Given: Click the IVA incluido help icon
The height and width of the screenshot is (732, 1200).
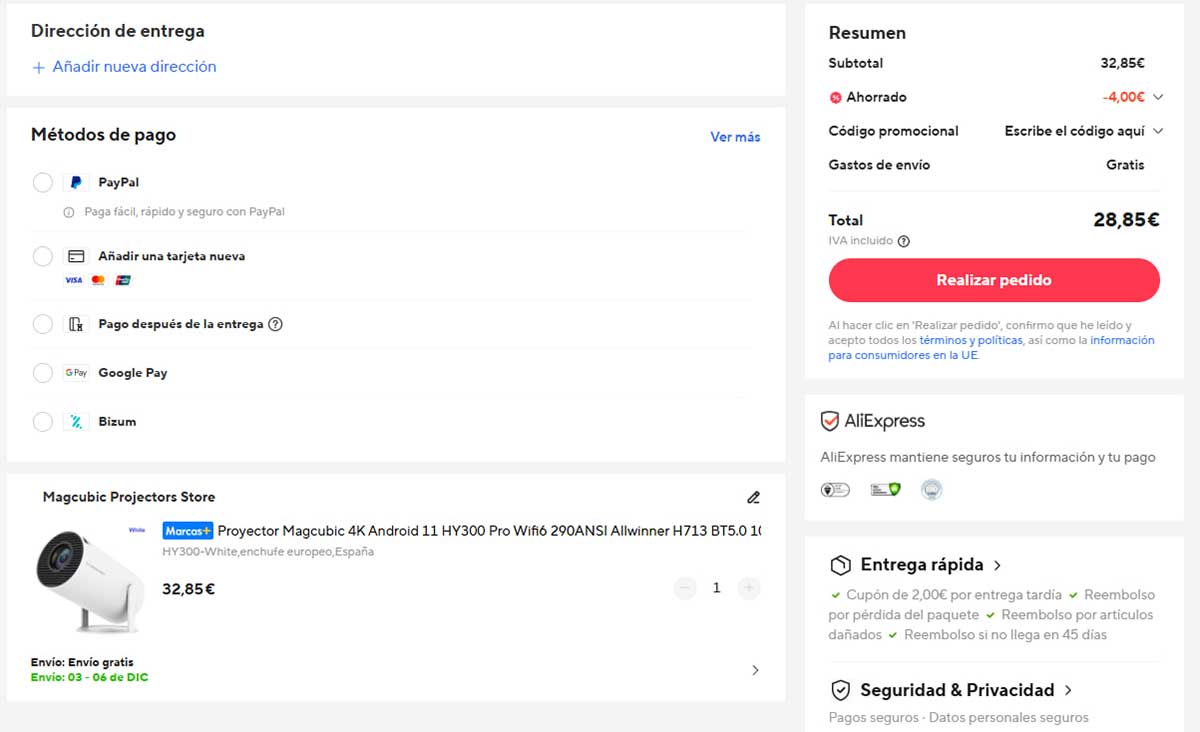Looking at the screenshot, I should [904, 241].
